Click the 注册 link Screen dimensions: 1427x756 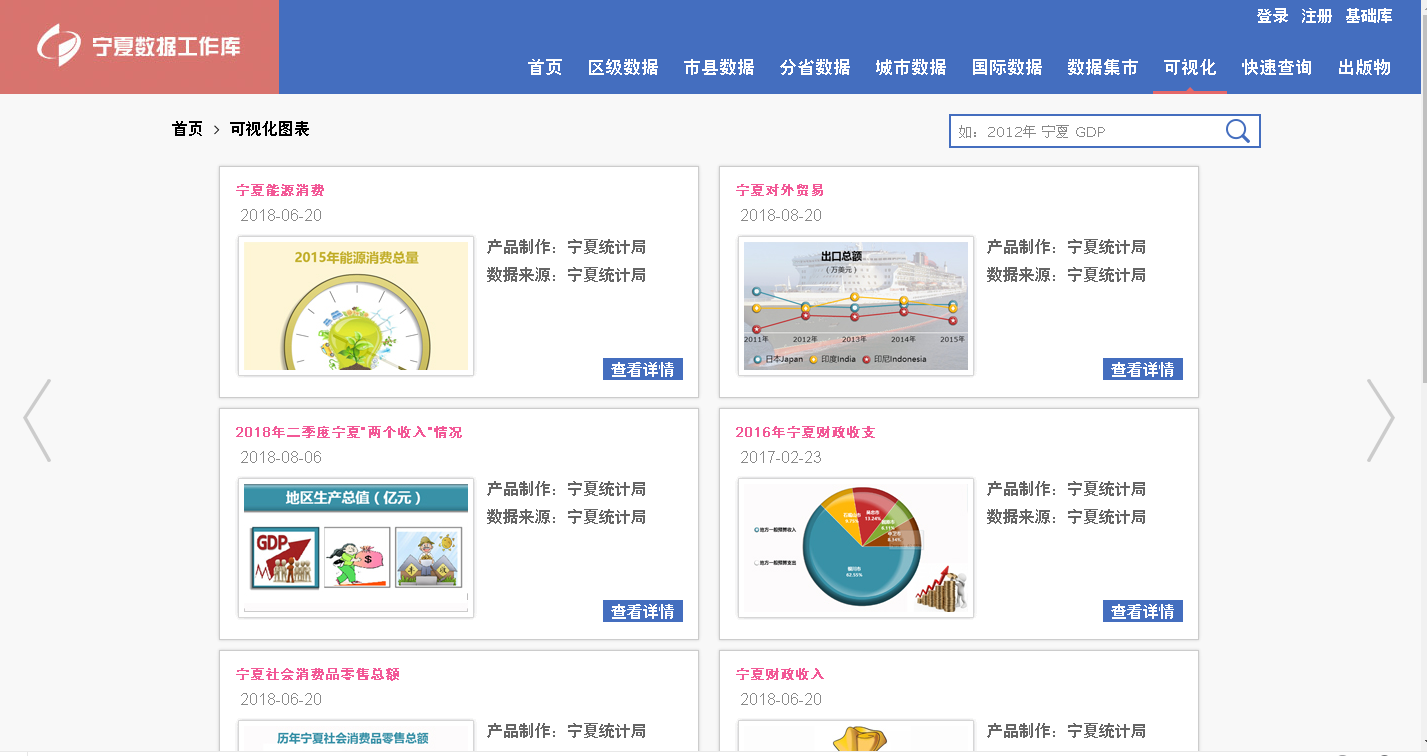[x=1316, y=16]
